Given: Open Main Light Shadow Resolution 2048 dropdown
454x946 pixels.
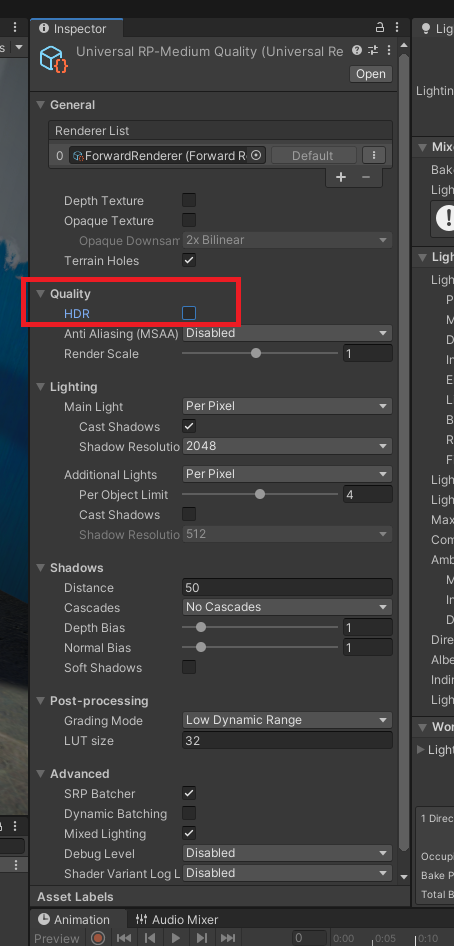Looking at the screenshot, I should 287,446.
